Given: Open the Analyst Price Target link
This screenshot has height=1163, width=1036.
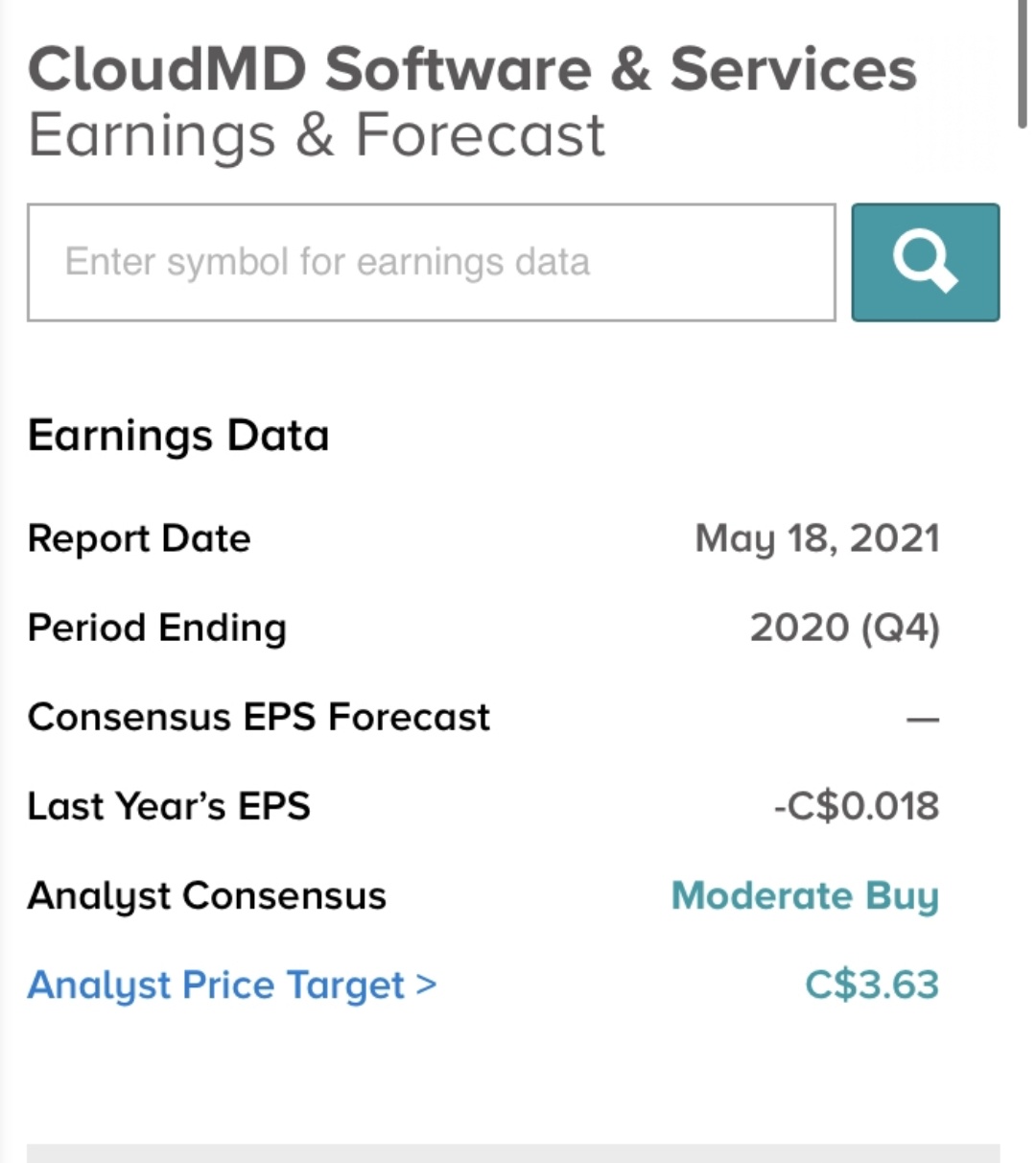Looking at the screenshot, I should 216,985.
